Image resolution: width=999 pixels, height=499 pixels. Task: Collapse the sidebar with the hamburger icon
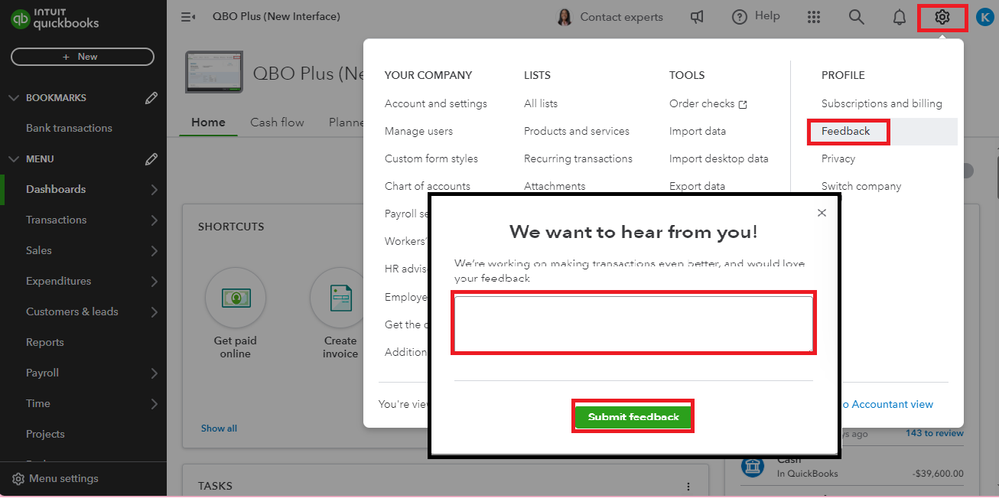point(188,17)
